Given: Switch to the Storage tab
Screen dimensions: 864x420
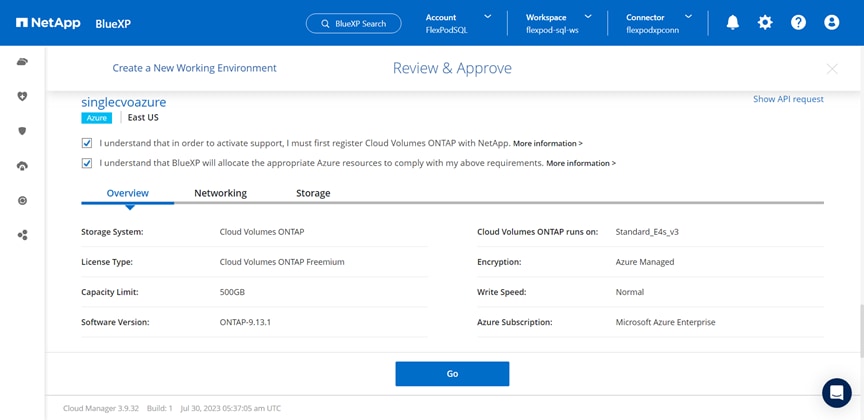Looking at the screenshot, I should 313,193.
